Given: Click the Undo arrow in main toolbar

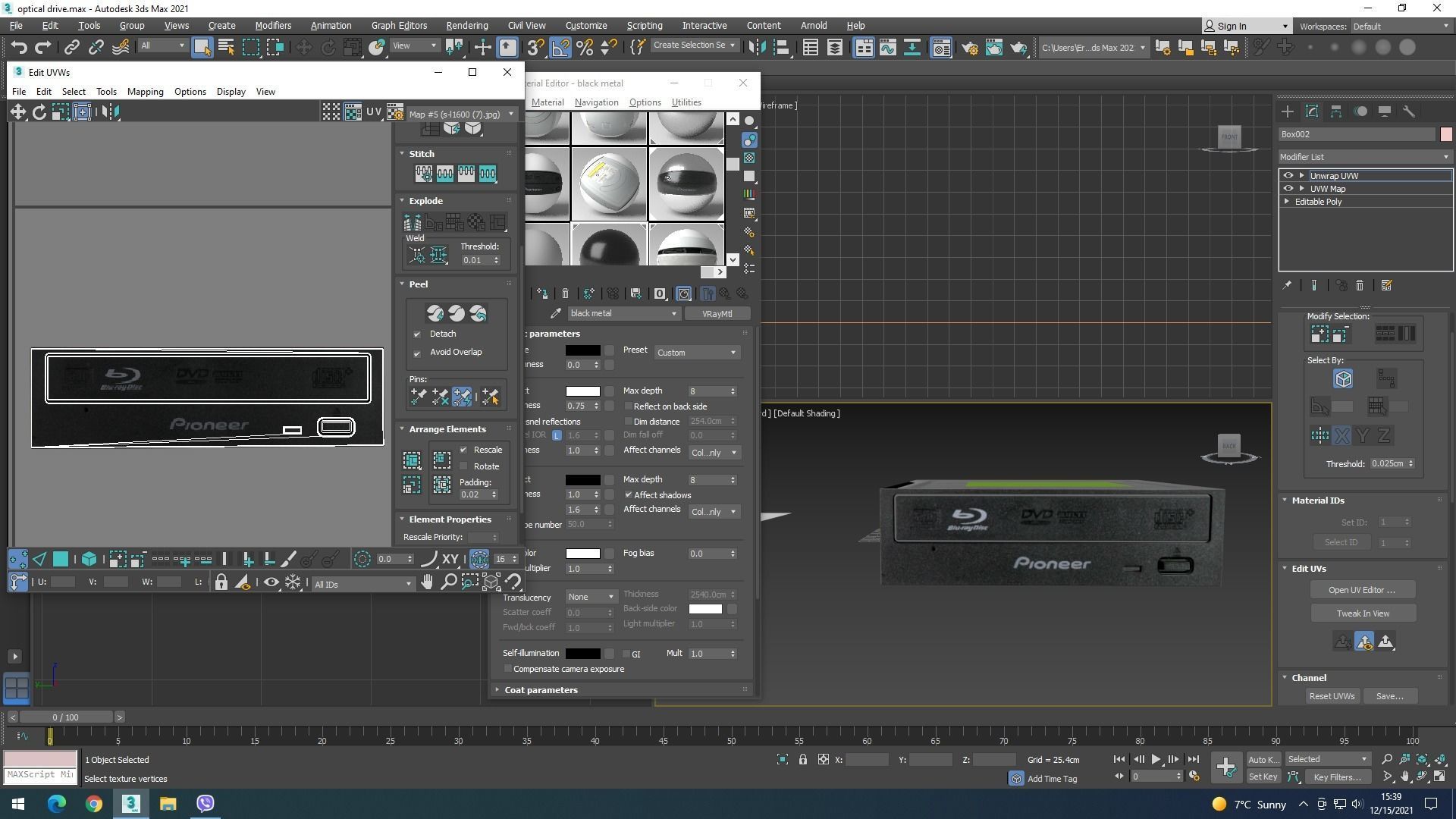Looking at the screenshot, I should pyautogui.click(x=19, y=48).
